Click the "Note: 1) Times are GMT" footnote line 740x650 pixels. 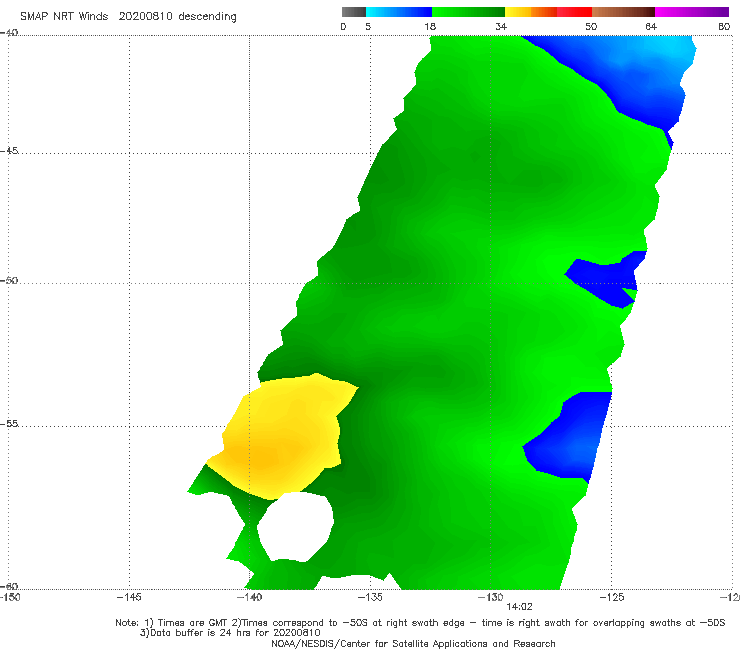(x=420, y=623)
